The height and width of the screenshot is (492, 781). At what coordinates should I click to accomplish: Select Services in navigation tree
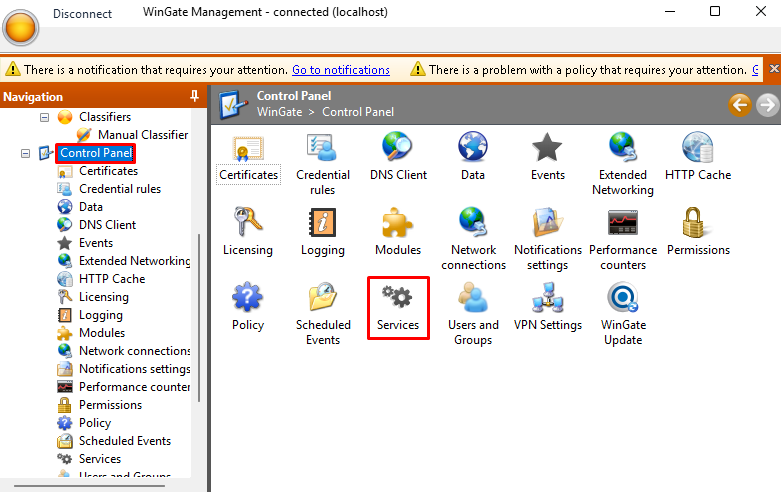click(100, 459)
